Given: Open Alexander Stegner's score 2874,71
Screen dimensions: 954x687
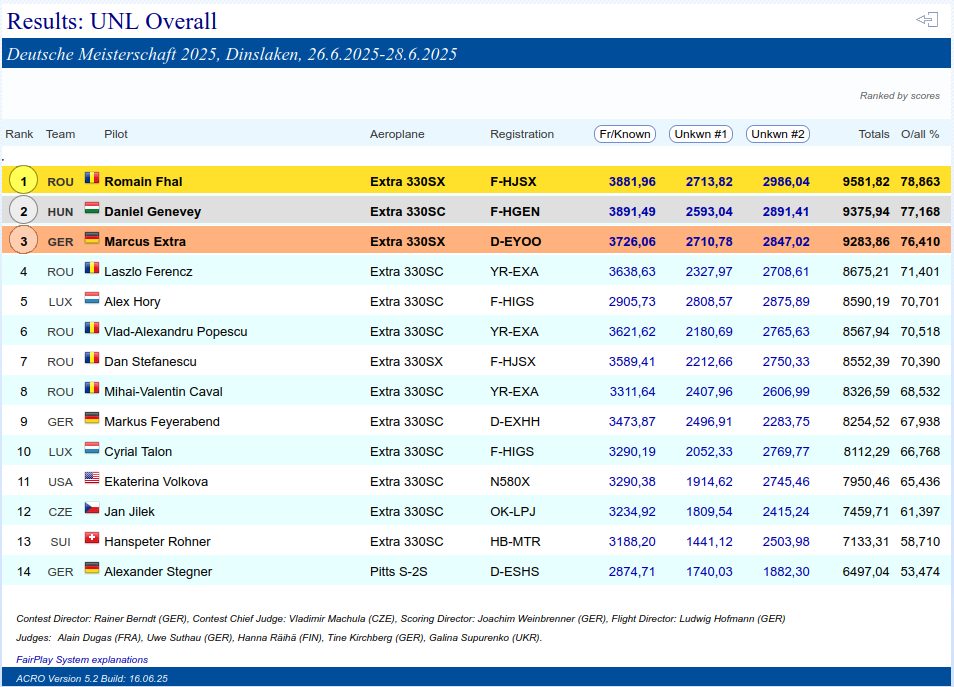Looking at the screenshot, I should click(x=632, y=571).
